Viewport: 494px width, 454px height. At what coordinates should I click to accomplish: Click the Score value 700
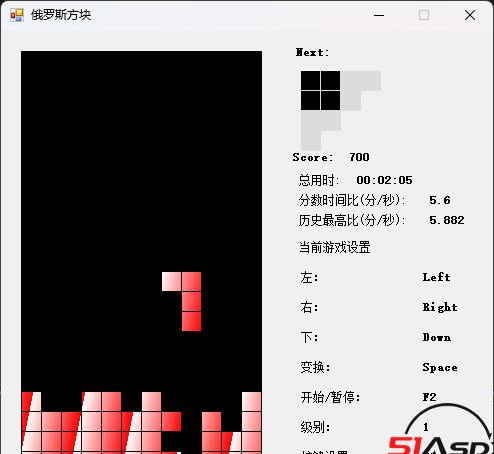click(359, 157)
